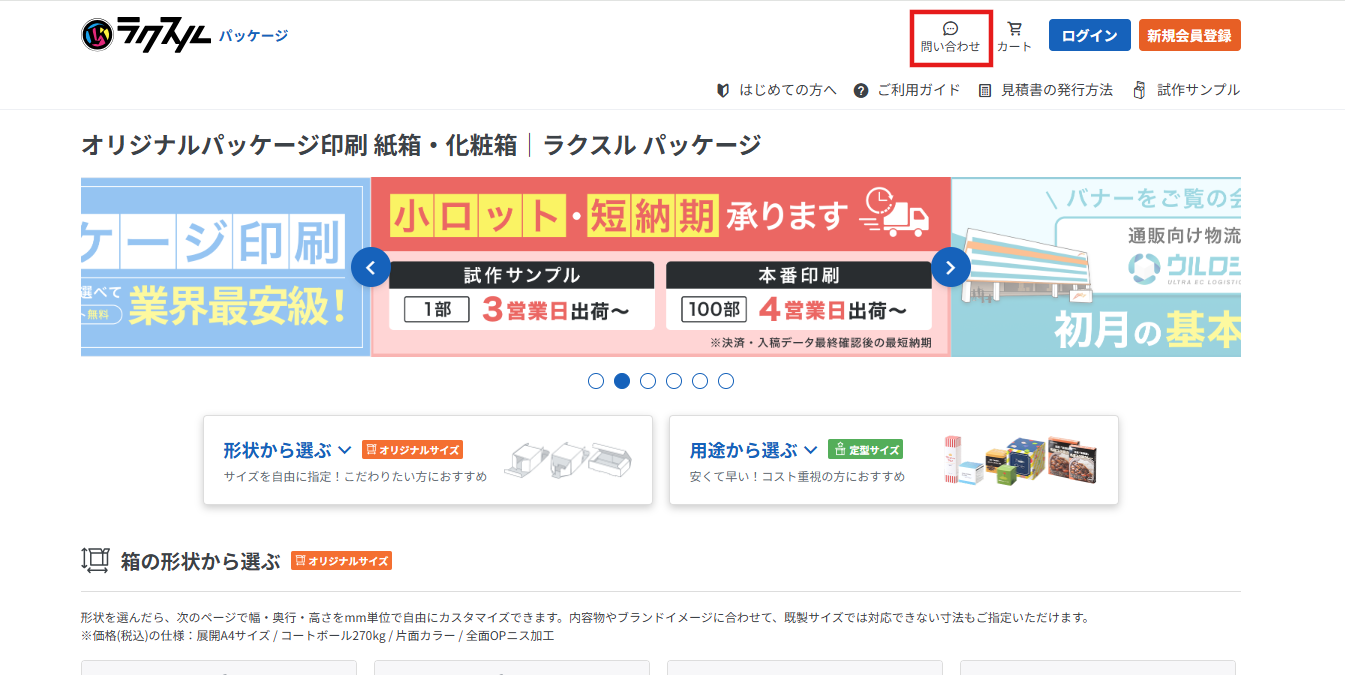Click the text 安くて早い！コスト重視の方におすすめ
The image size is (1345, 675).
point(797,477)
